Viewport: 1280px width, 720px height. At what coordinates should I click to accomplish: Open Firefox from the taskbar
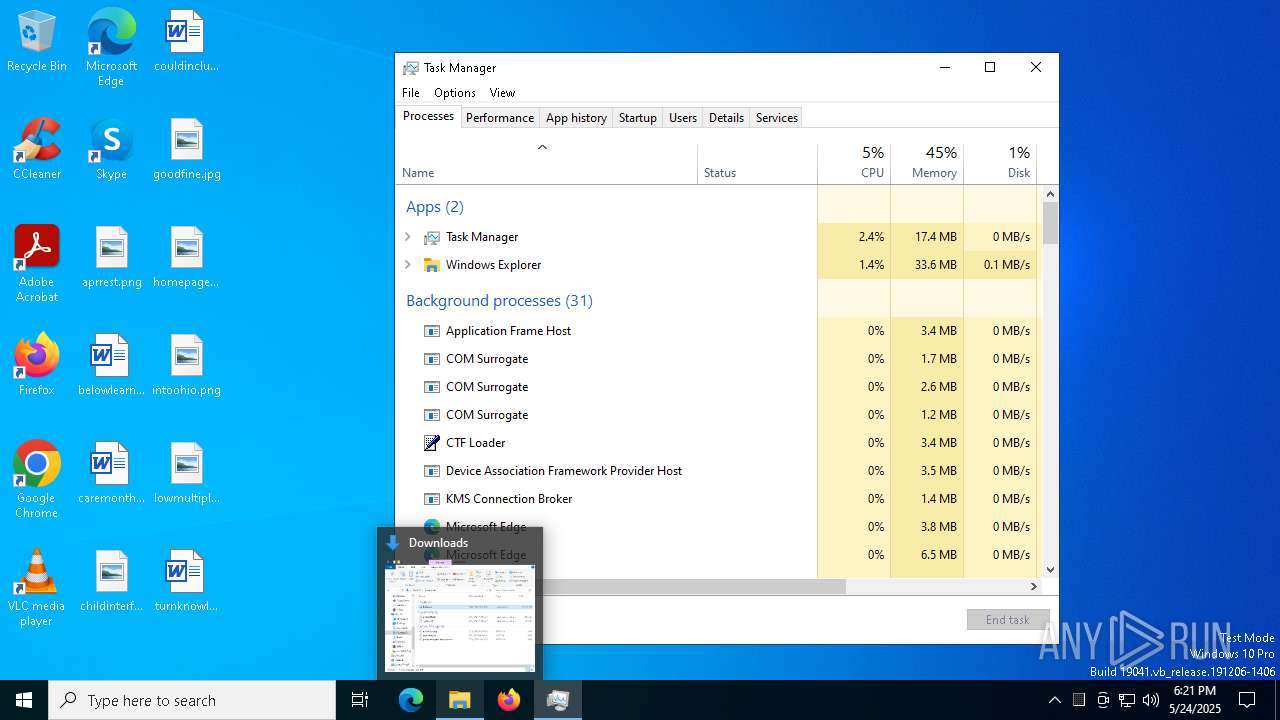(509, 701)
